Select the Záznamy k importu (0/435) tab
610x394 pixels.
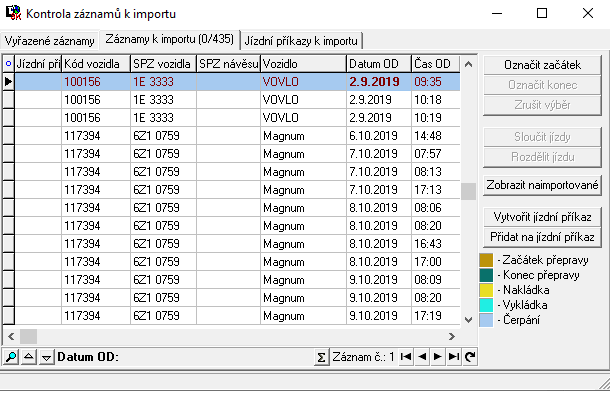coord(170,39)
